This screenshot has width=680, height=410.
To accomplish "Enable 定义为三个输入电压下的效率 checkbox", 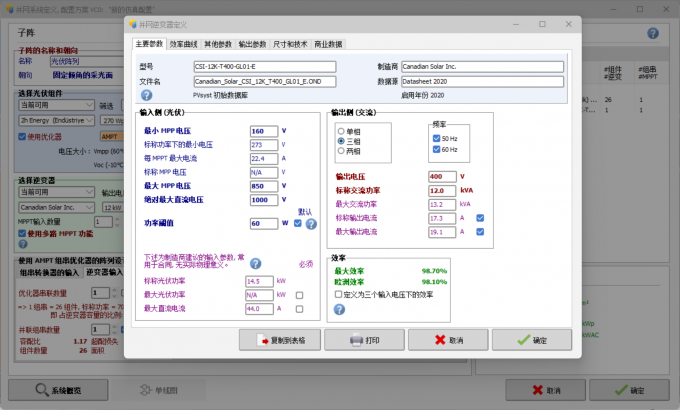I will tap(339, 295).
